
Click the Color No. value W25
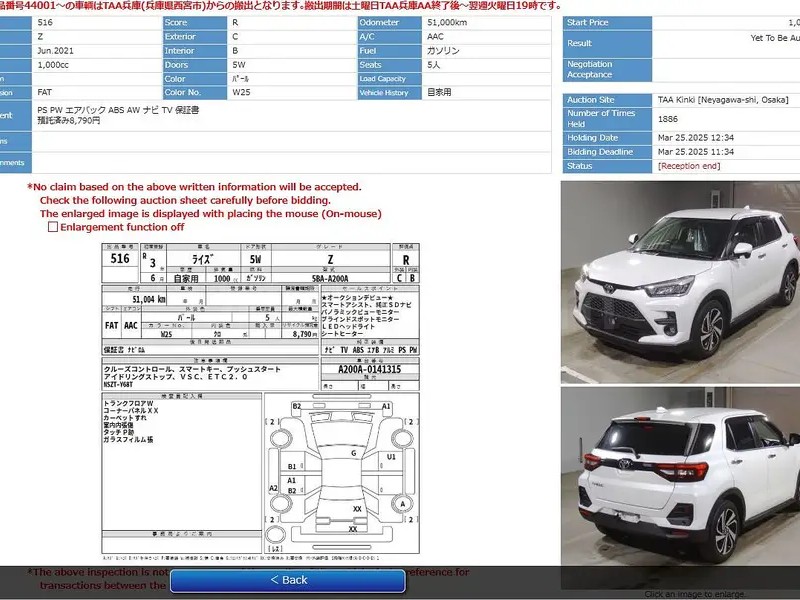point(242,93)
